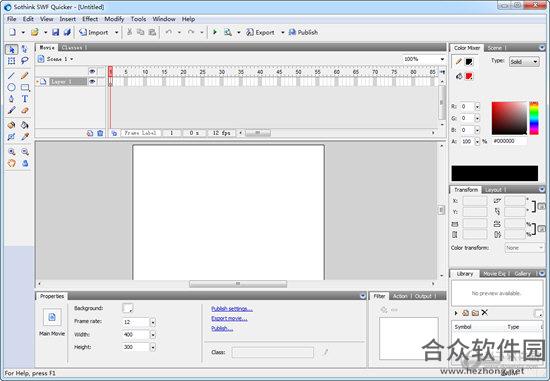Open the Frame rate dropdown arrow
The image size is (550, 381).
click(153, 322)
